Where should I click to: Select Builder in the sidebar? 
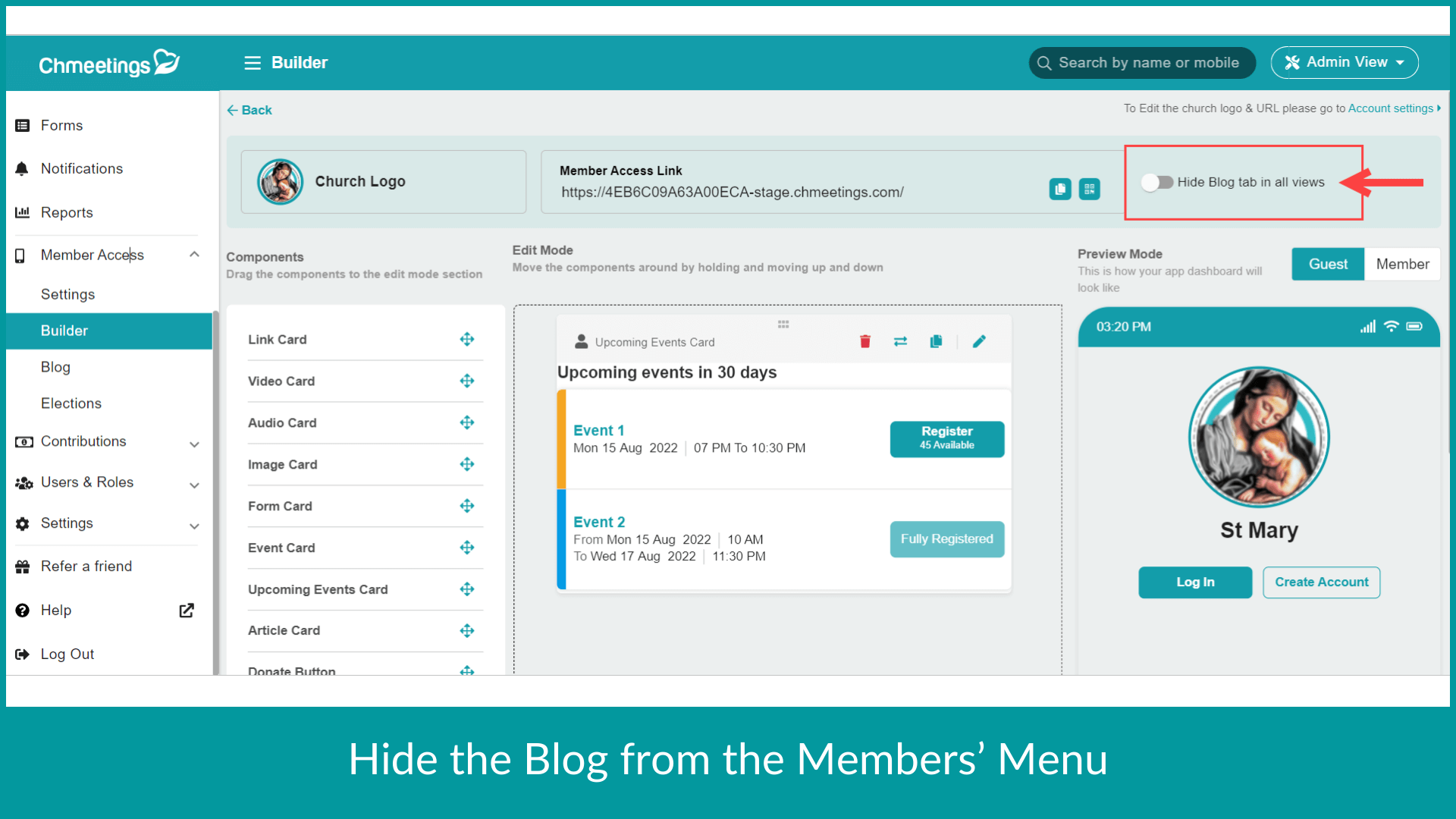[x=109, y=331]
